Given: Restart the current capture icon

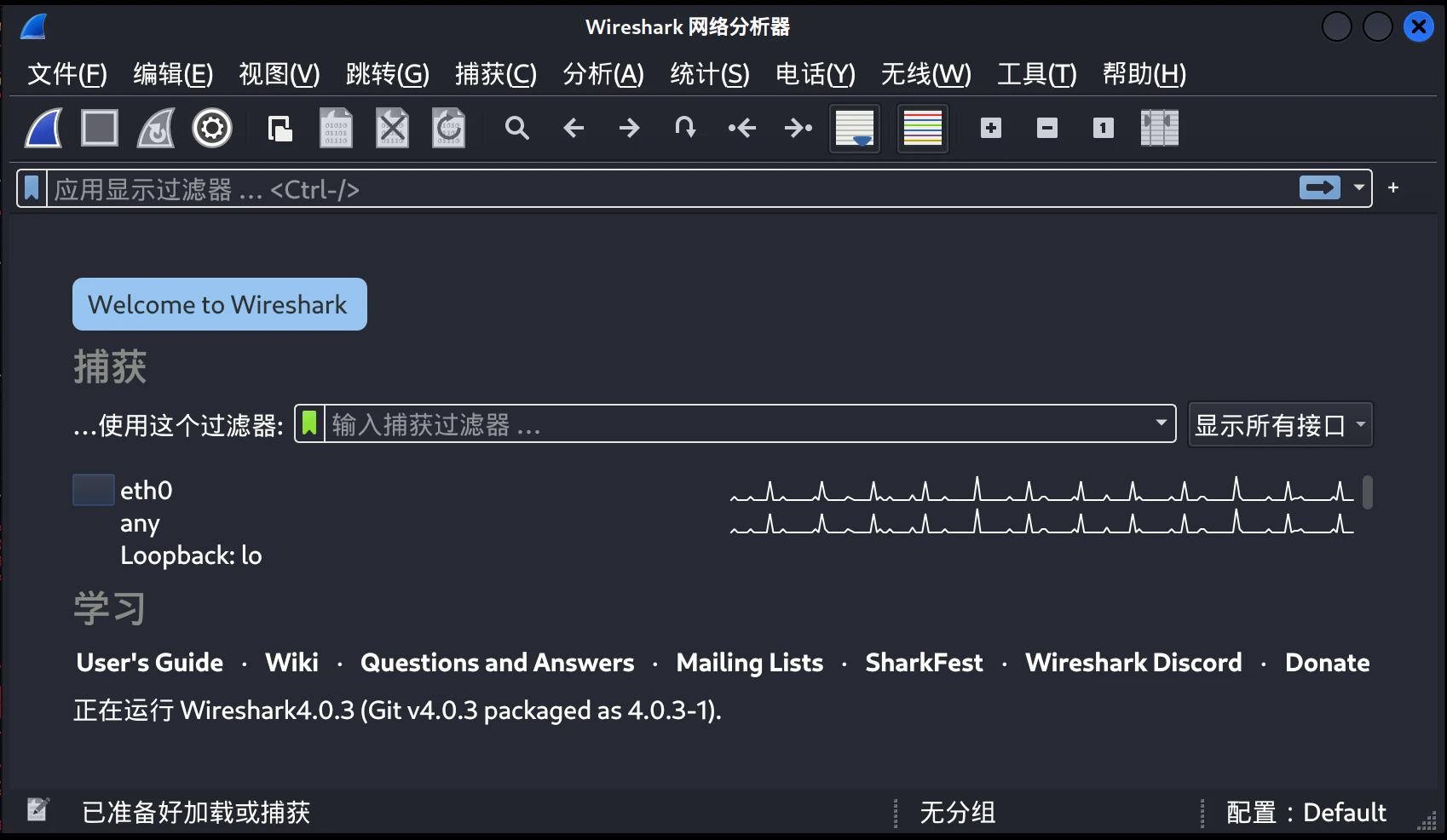Looking at the screenshot, I should (x=156, y=129).
